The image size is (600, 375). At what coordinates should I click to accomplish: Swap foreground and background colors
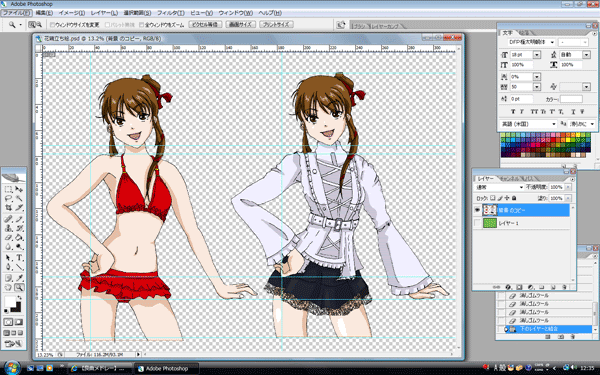[x=20, y=297]
